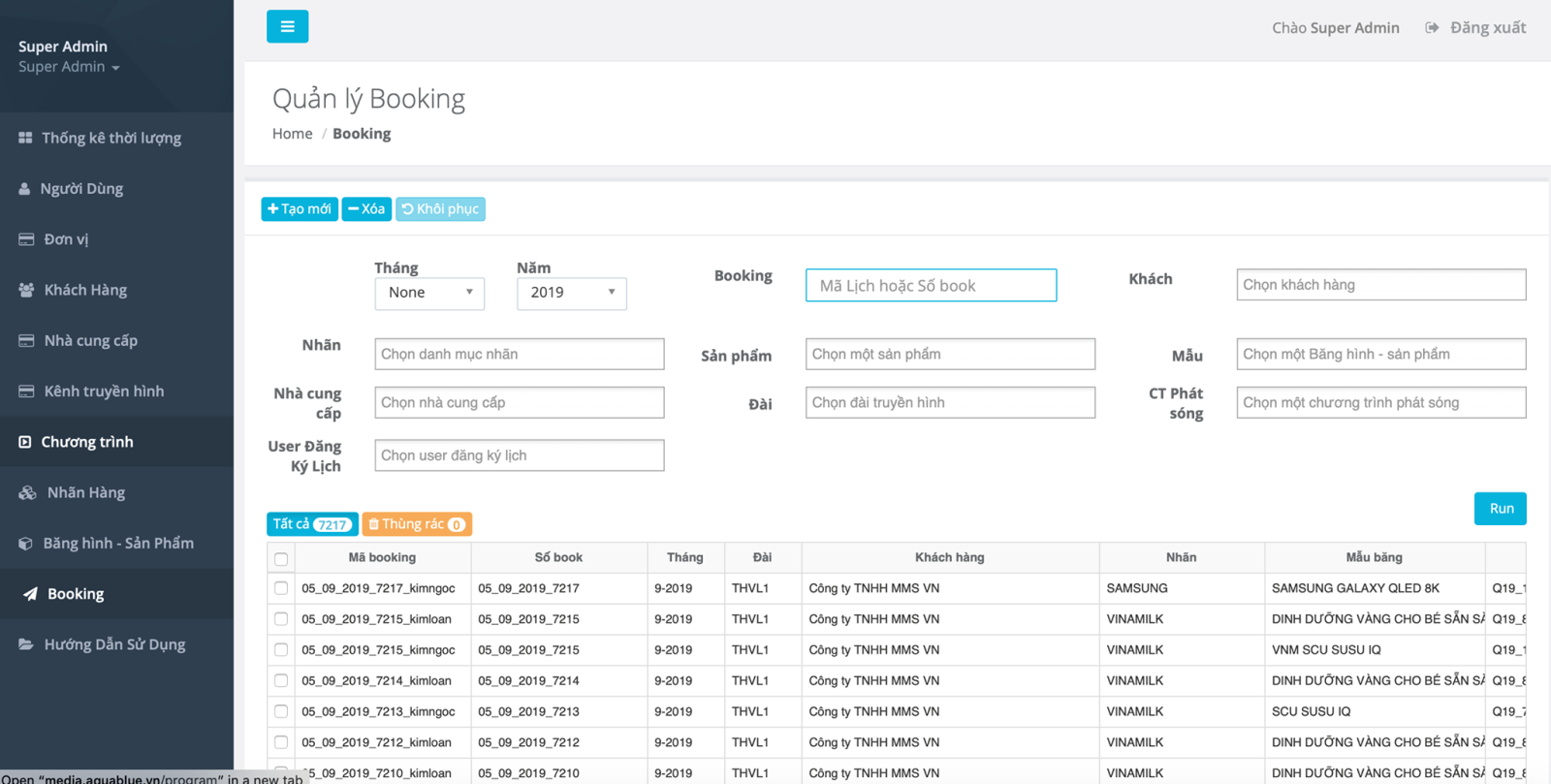This screenshot has width=1551, height=784.
Task: Switch to the Tất cả 7217 tab
Action: [312, 524]
